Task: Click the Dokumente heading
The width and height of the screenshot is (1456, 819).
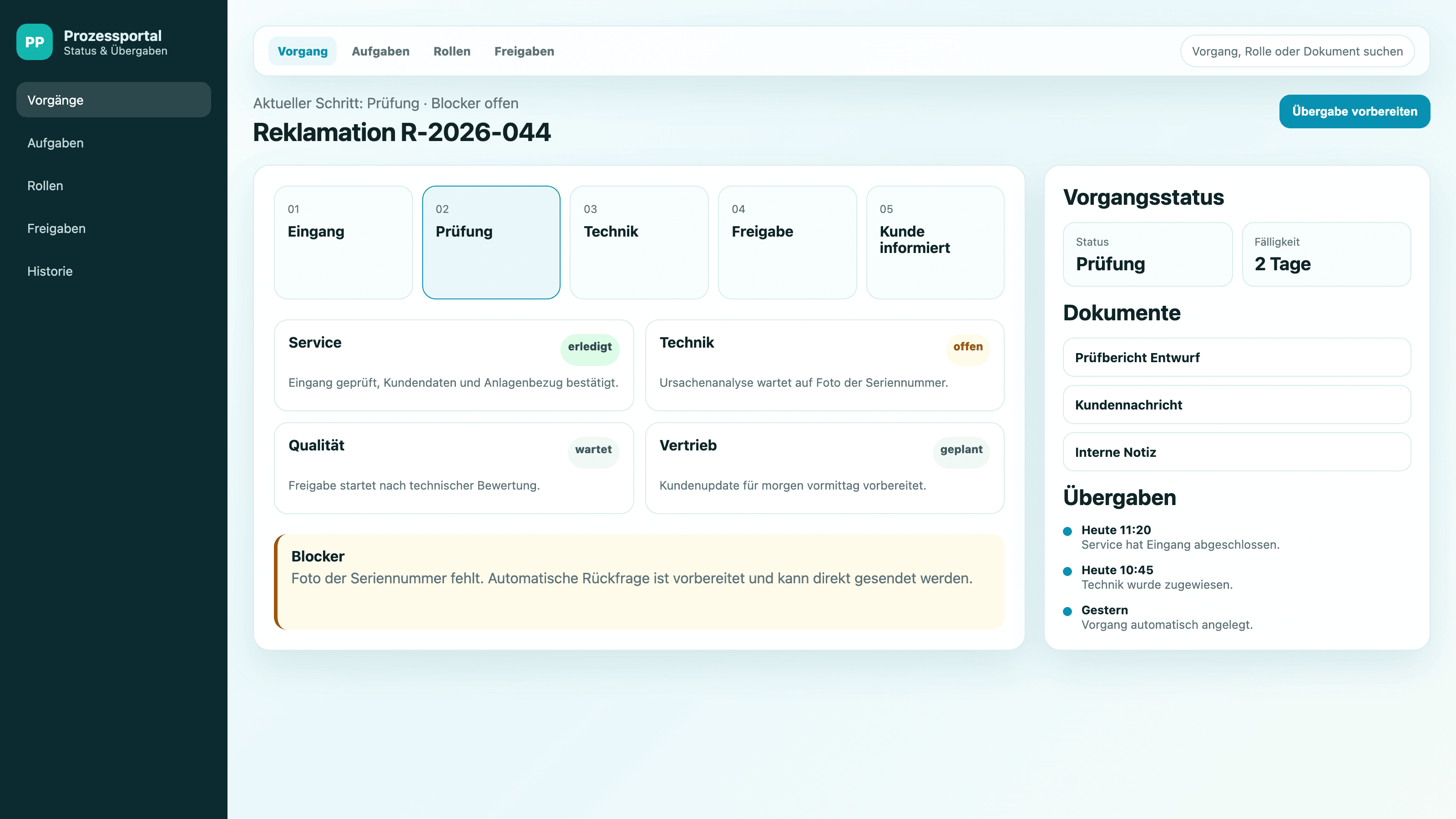Action: [x=1122, y=313]
